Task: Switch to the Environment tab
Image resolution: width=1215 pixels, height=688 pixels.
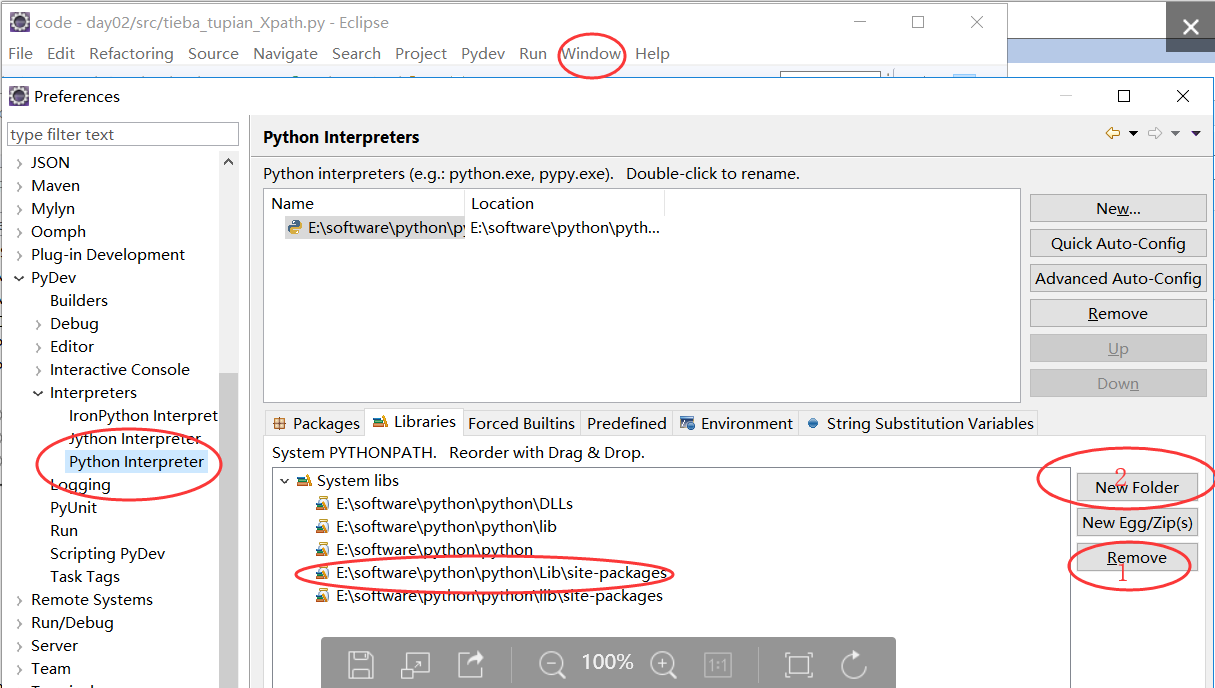Action: [x=736, y=424]
